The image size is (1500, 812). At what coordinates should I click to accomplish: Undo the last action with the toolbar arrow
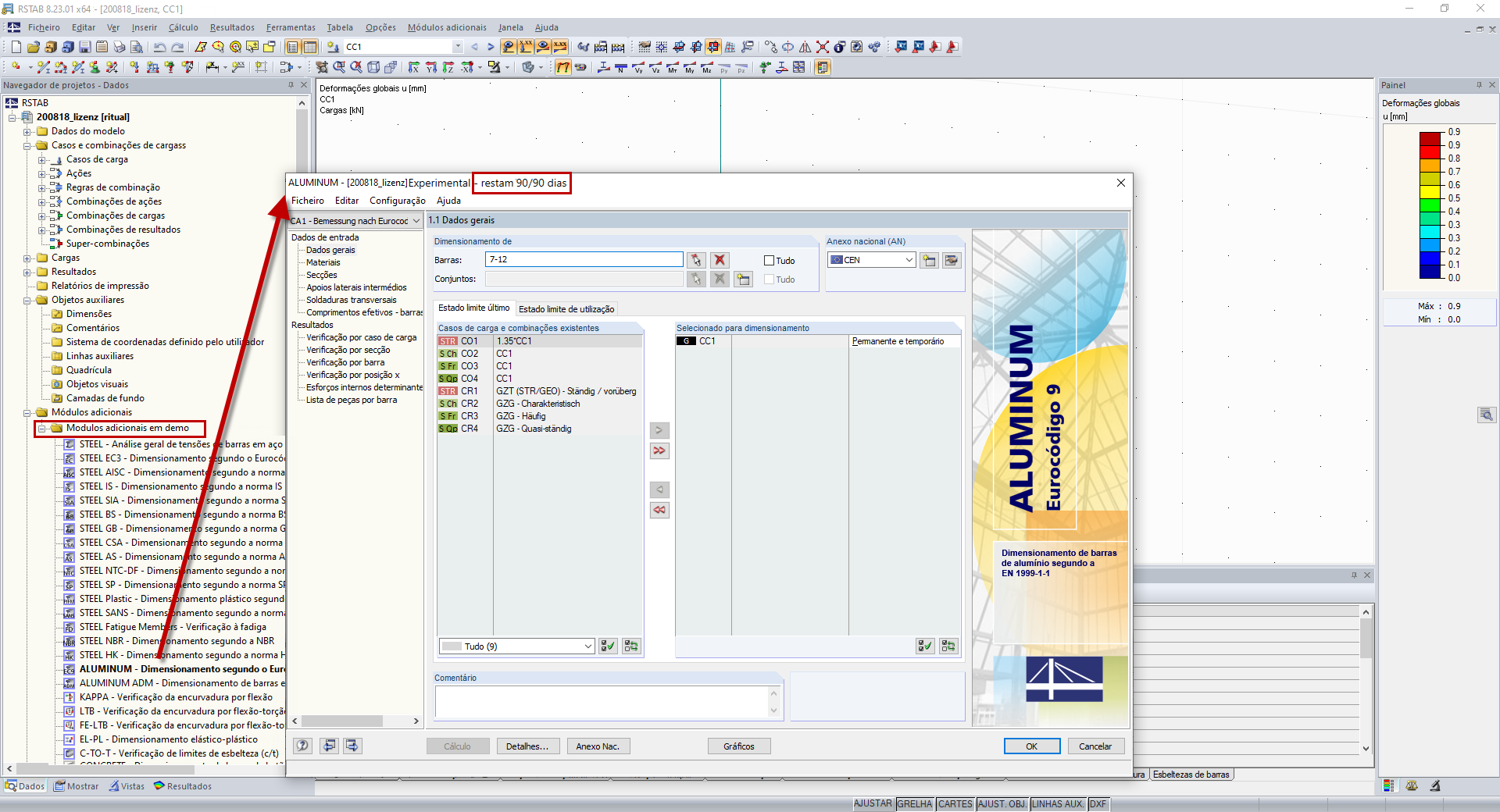click(159, 47)
